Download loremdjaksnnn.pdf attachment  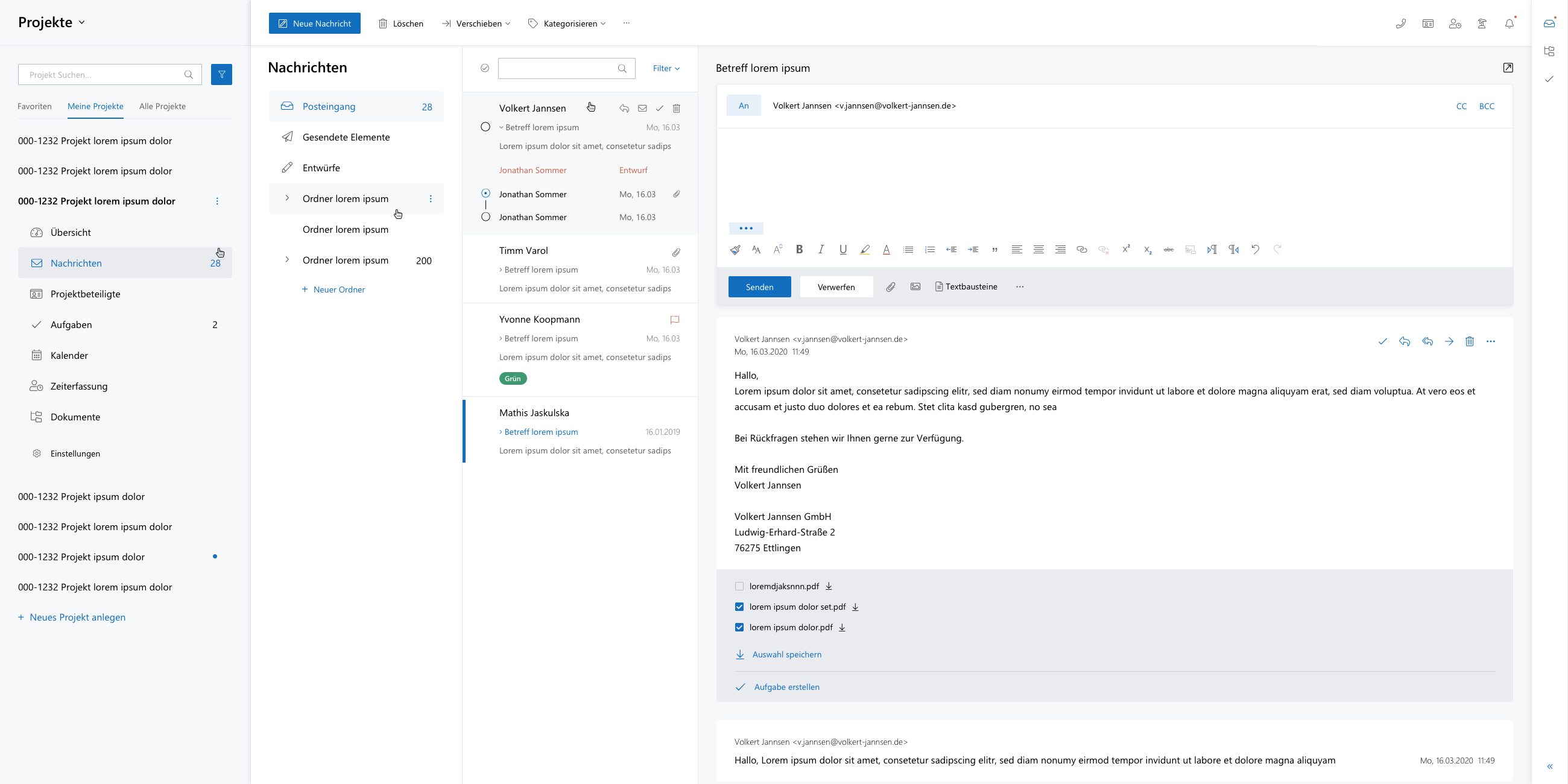(x=829, y=586)
